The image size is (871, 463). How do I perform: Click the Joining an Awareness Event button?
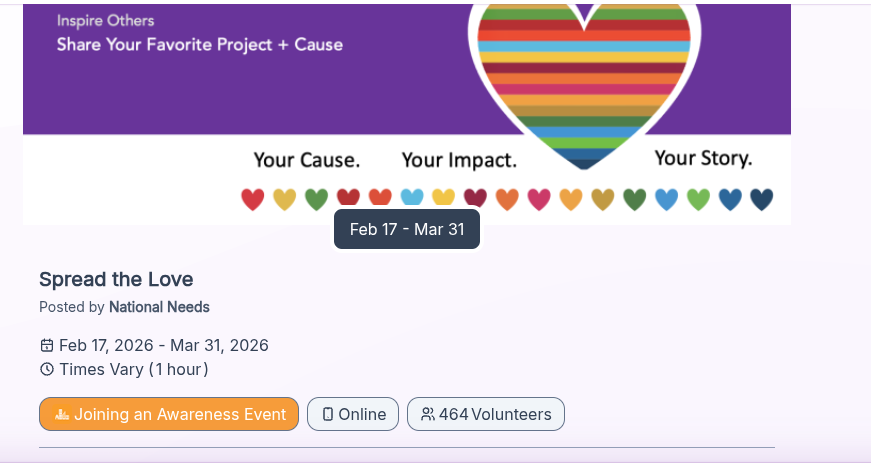click(169, 414)
